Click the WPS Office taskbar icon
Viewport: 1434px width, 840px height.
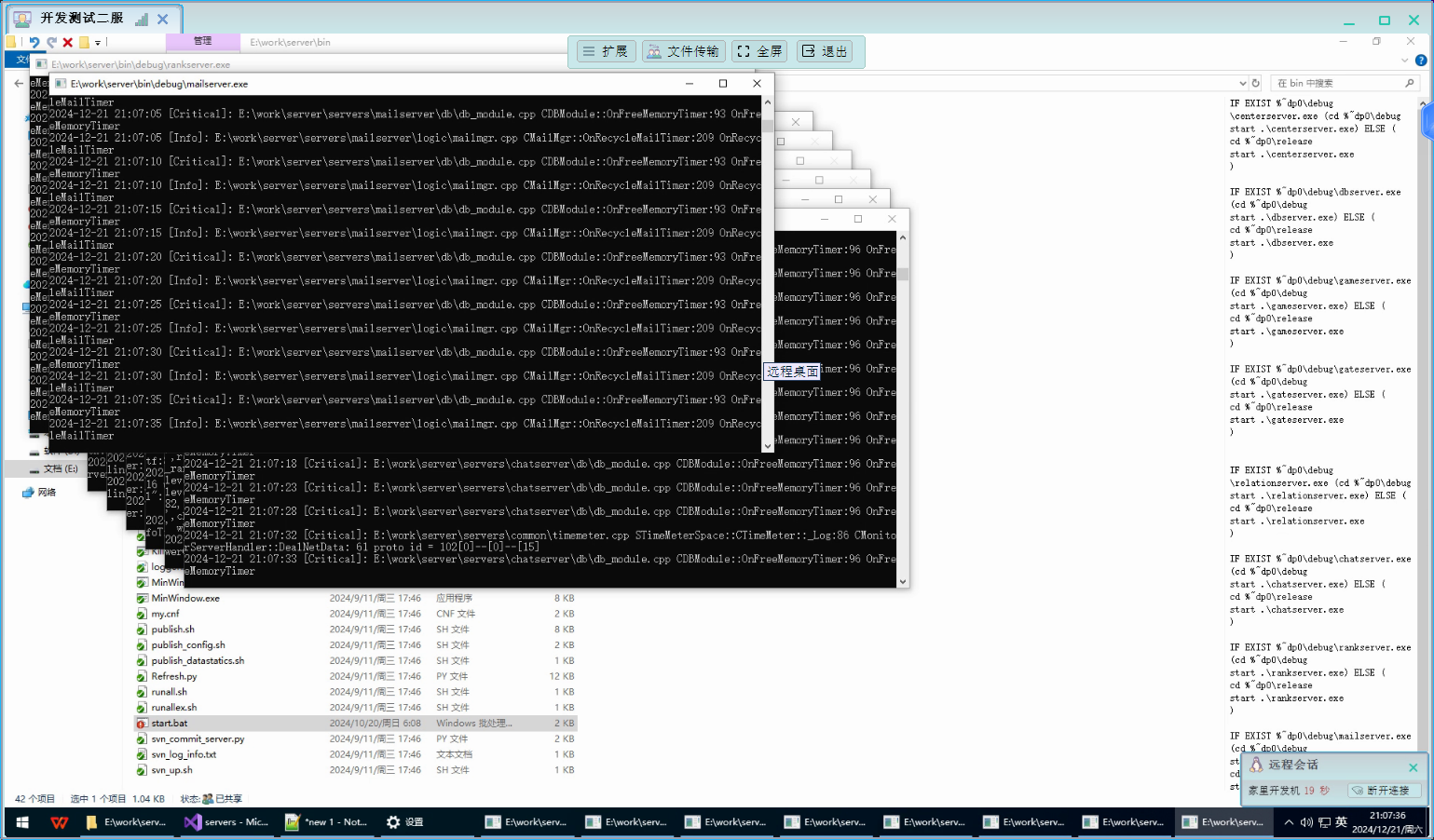pos(60,822)
